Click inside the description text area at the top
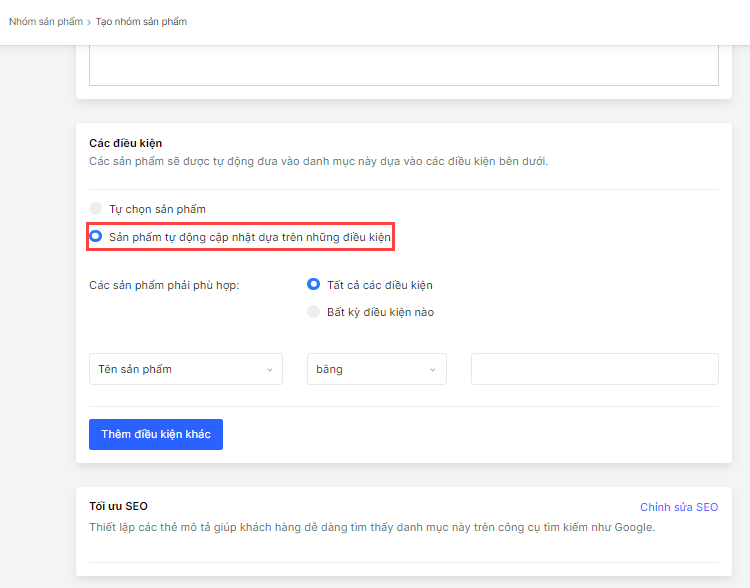The height and width of the screenshot is (588, 750). (x=404, y=64)
